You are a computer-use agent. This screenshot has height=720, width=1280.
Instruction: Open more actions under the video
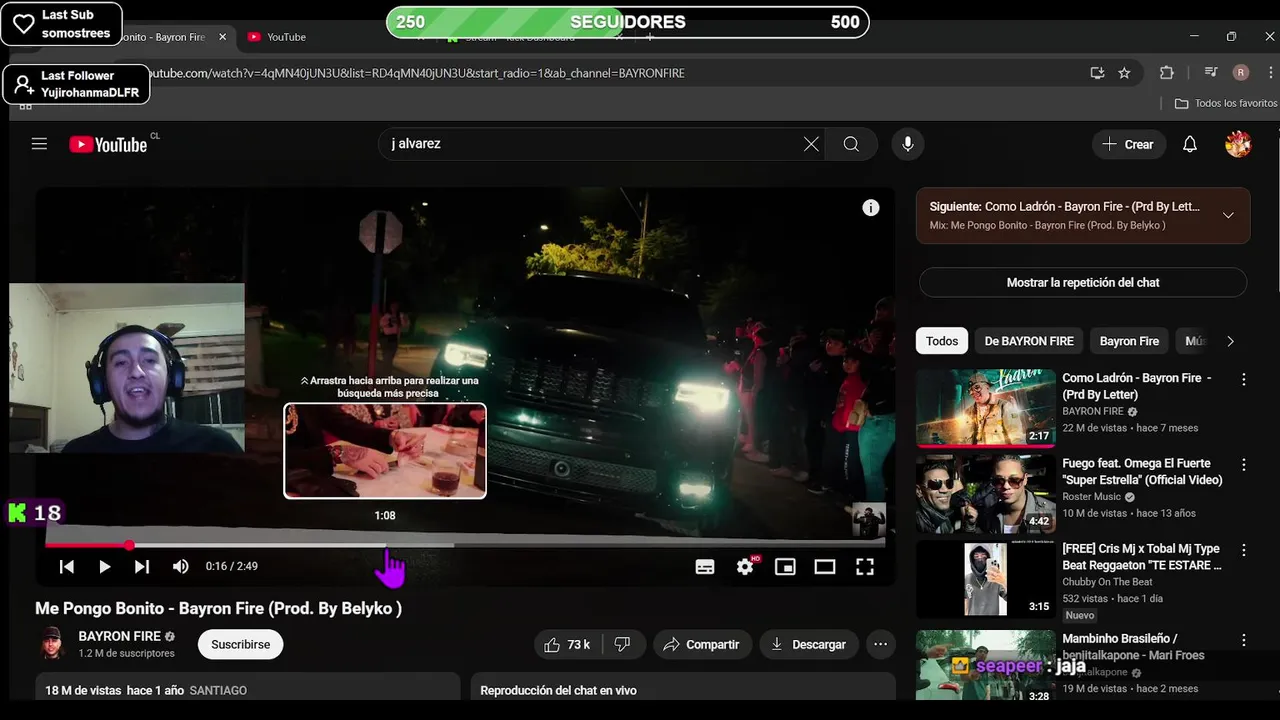coord(880,645)
